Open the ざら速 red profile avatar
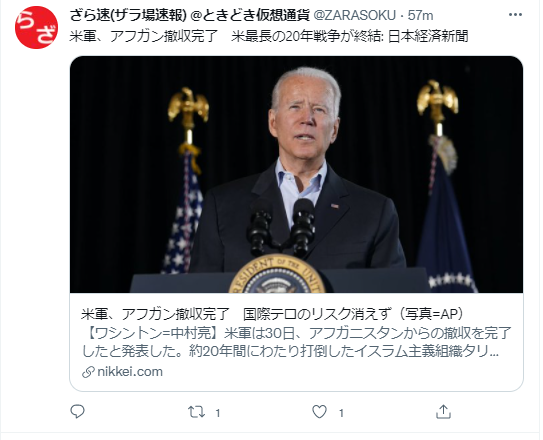543x440 pixels. point(36,27)
